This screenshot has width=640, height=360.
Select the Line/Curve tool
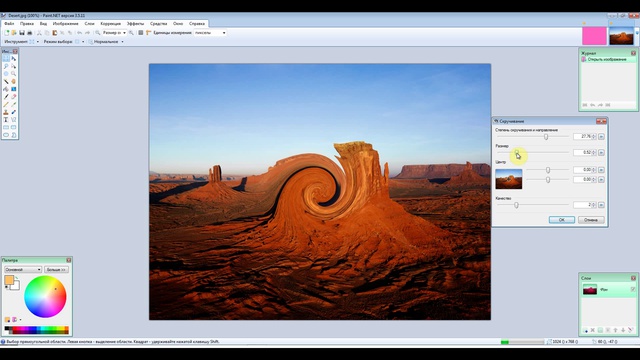click(x=13, y=120)
